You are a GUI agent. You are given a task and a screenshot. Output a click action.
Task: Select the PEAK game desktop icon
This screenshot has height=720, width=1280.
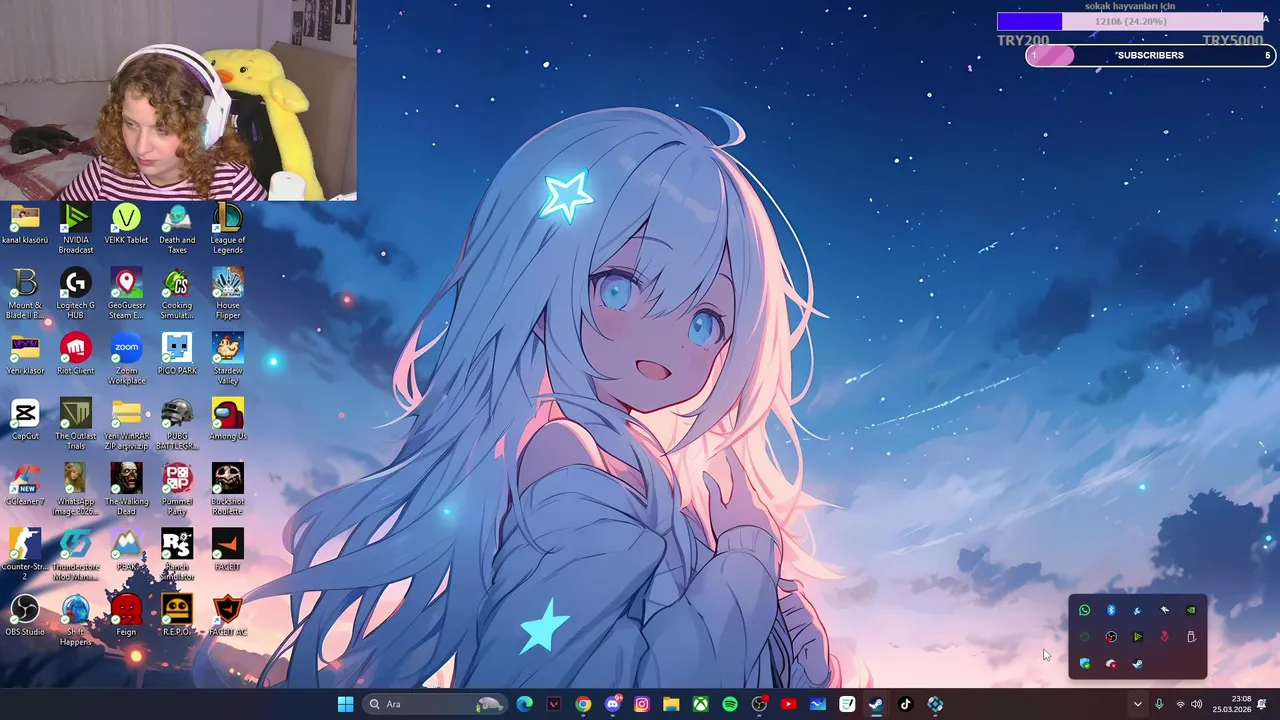coord(126,551)
